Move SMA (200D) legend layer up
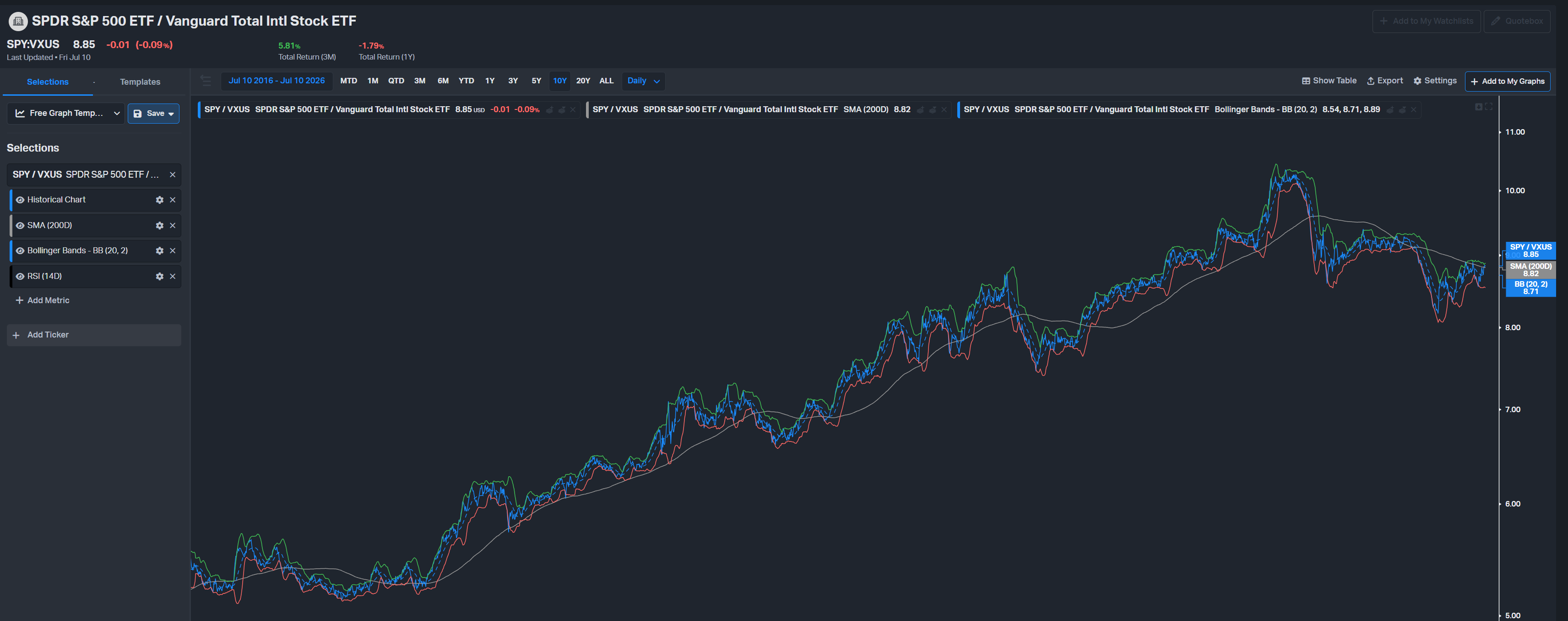The height and width of the screenshot is (621, 1568). [x=921, y=110]
